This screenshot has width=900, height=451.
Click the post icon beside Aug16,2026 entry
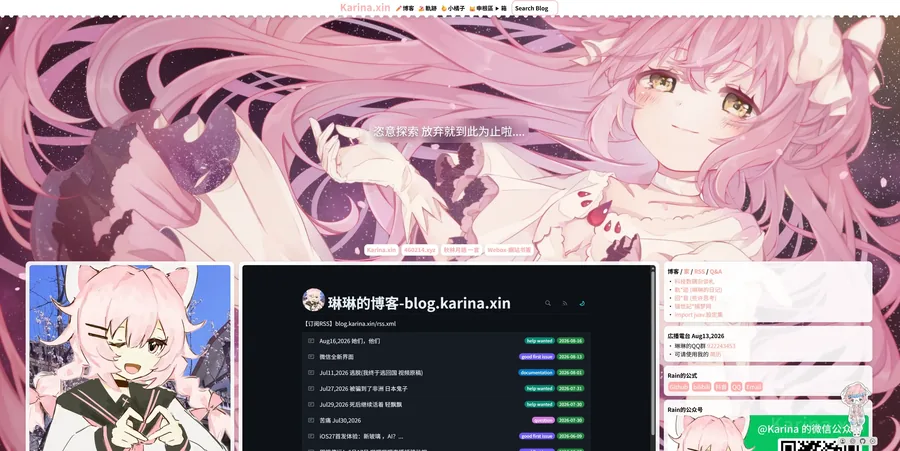tap(311, 341)
